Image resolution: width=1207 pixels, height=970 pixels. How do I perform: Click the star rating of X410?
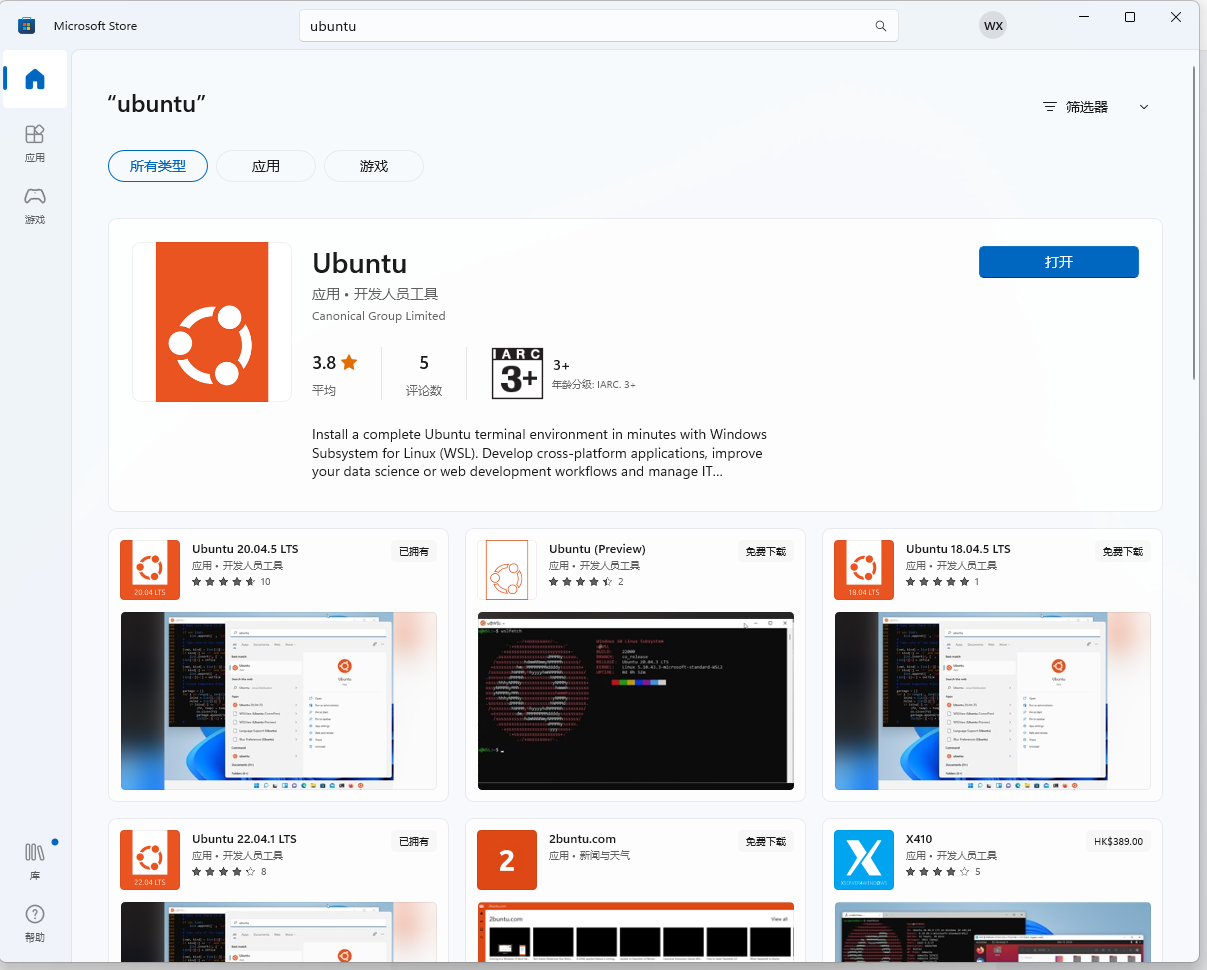[x=937, y=871]
